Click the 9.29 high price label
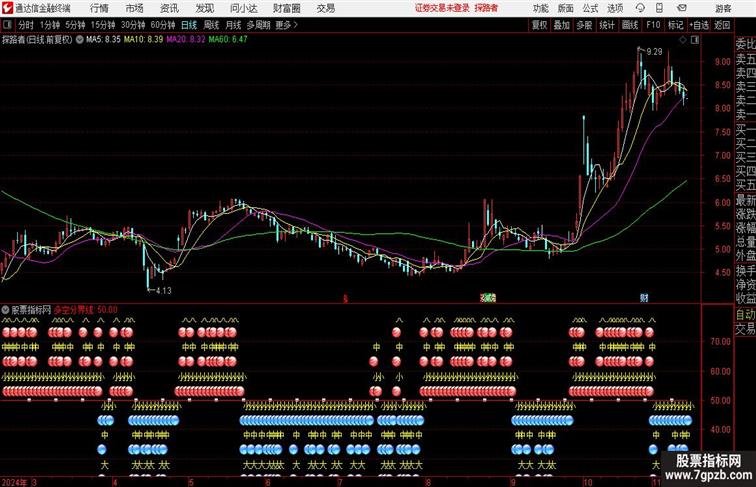Image resolution: width=756 pixels, height=487 pixels. [x=654, y=52]
